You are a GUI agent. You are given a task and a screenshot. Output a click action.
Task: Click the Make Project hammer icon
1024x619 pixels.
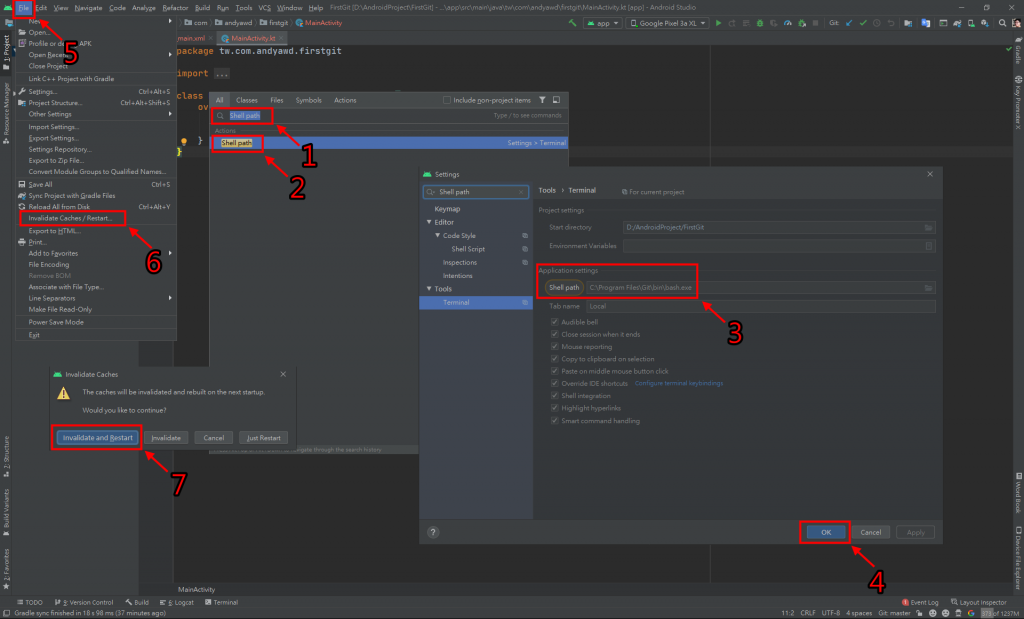[573, 23]
